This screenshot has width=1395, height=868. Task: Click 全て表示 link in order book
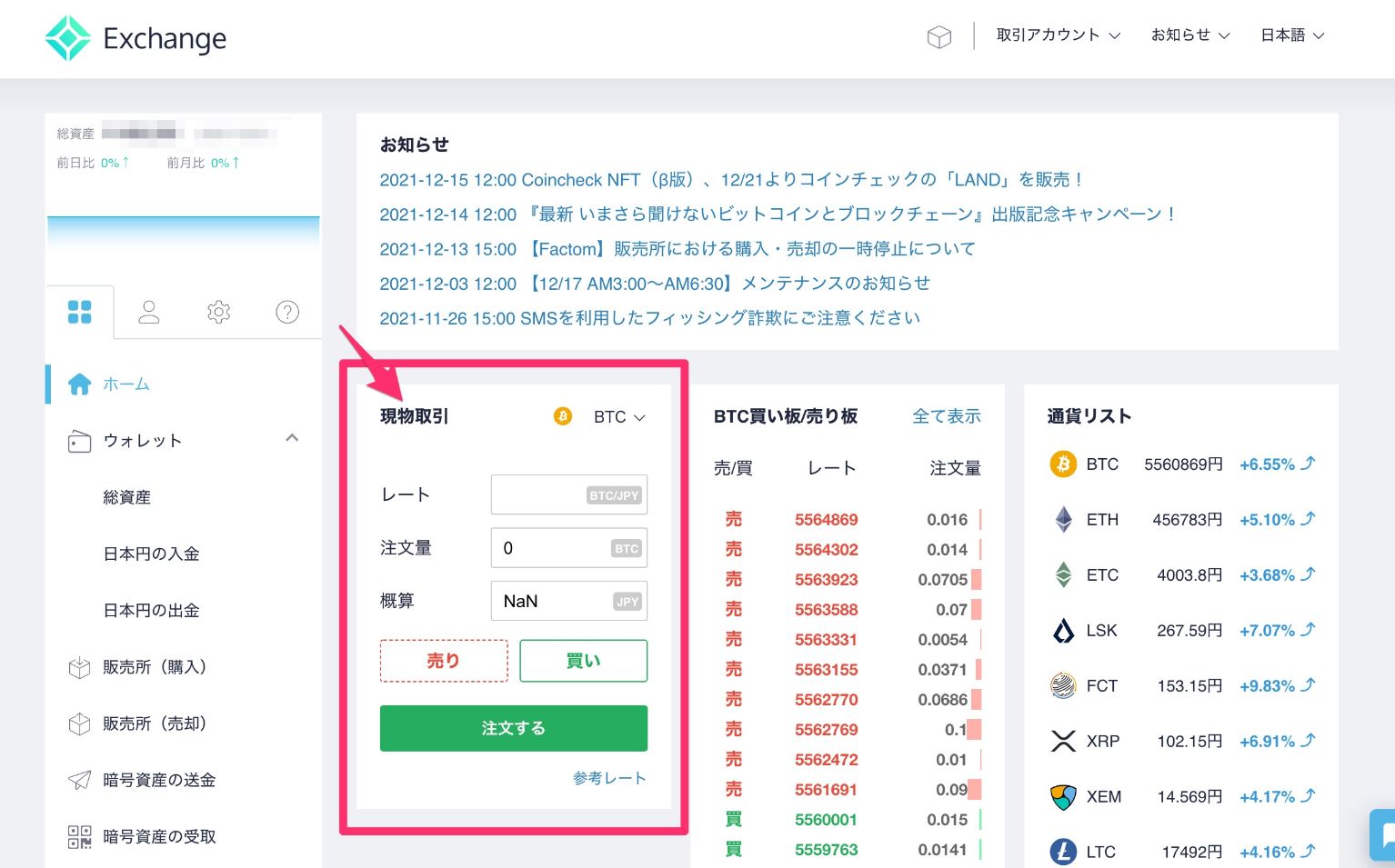(x=947, y=416)
